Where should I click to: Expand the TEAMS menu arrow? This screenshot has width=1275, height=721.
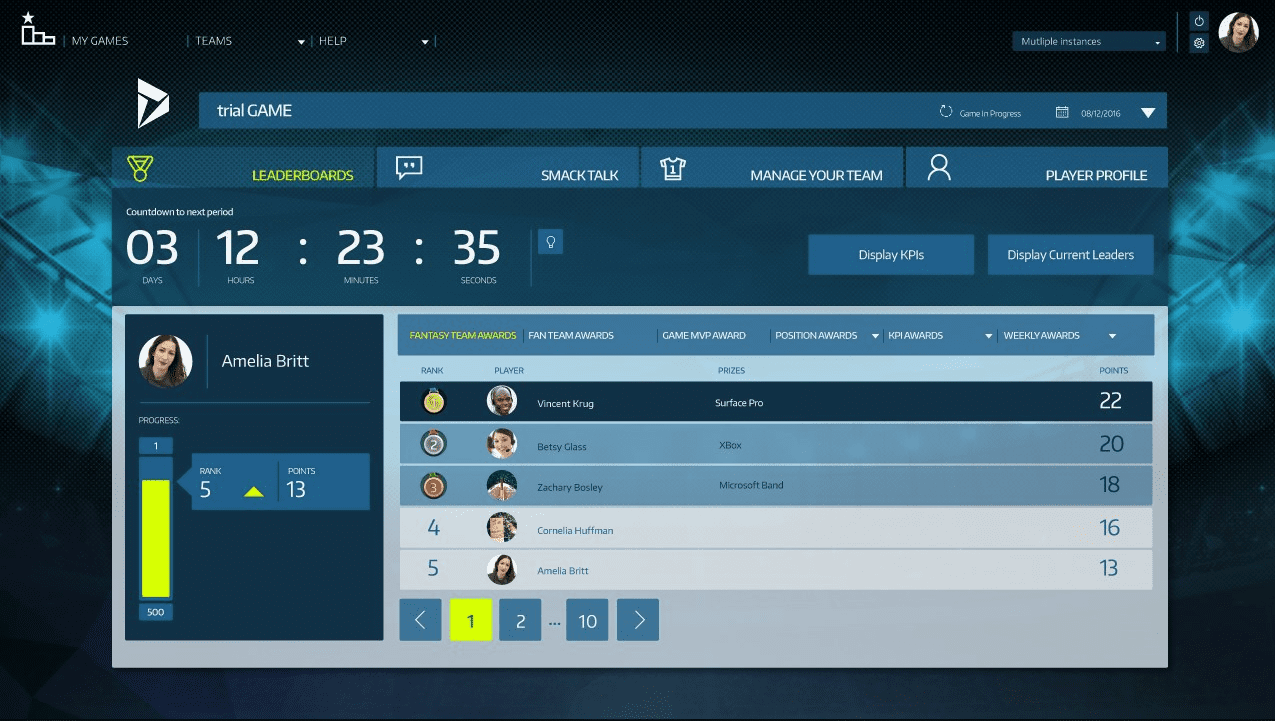301,42
